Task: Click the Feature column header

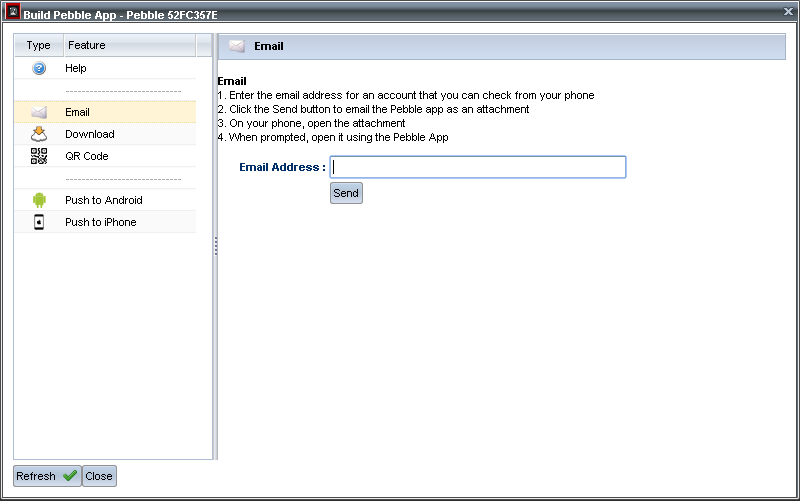Action: (x=130, y=45)
